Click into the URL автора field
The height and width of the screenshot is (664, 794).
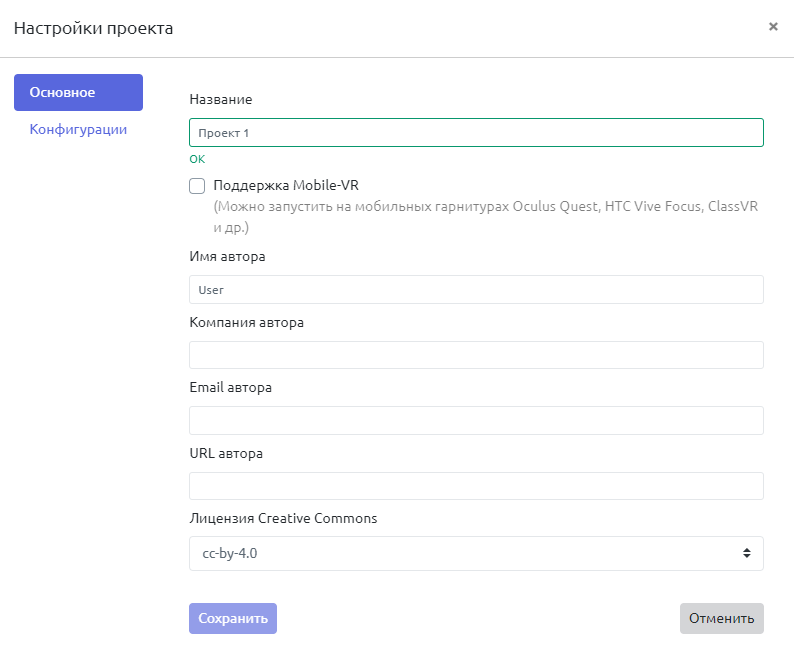(x=476, y=486)
